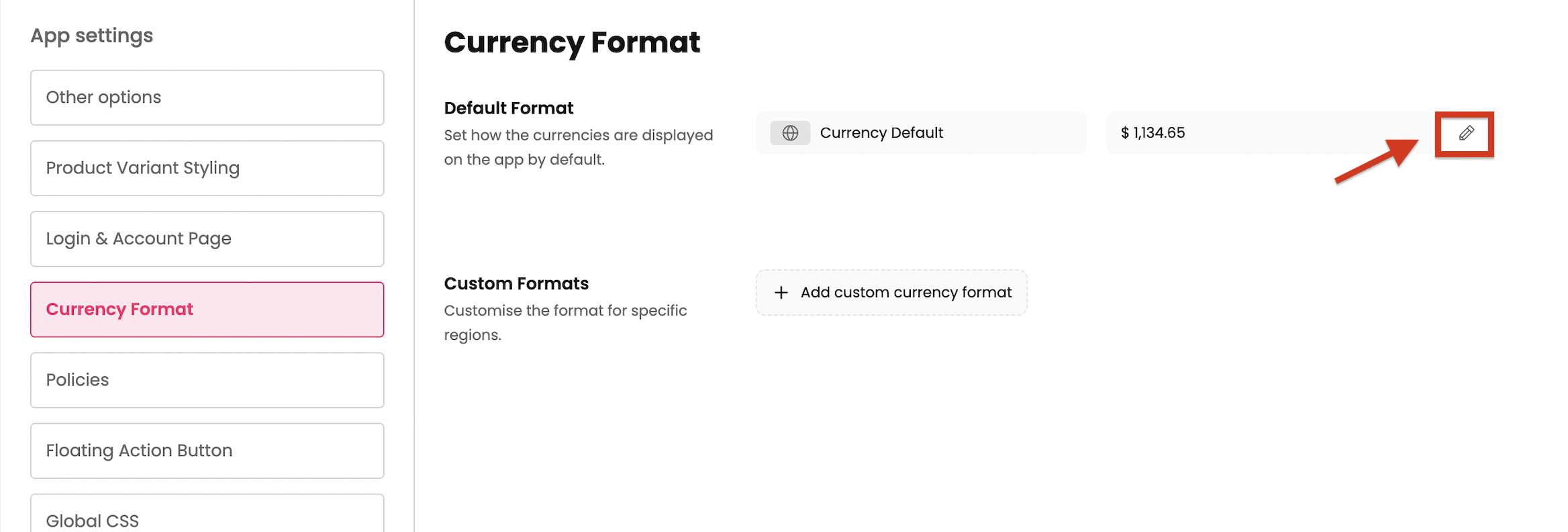Image resolution: width=1568 pixels, height=532 pixels.
Task: Click the App settings heading
Action: pos(92,36)
